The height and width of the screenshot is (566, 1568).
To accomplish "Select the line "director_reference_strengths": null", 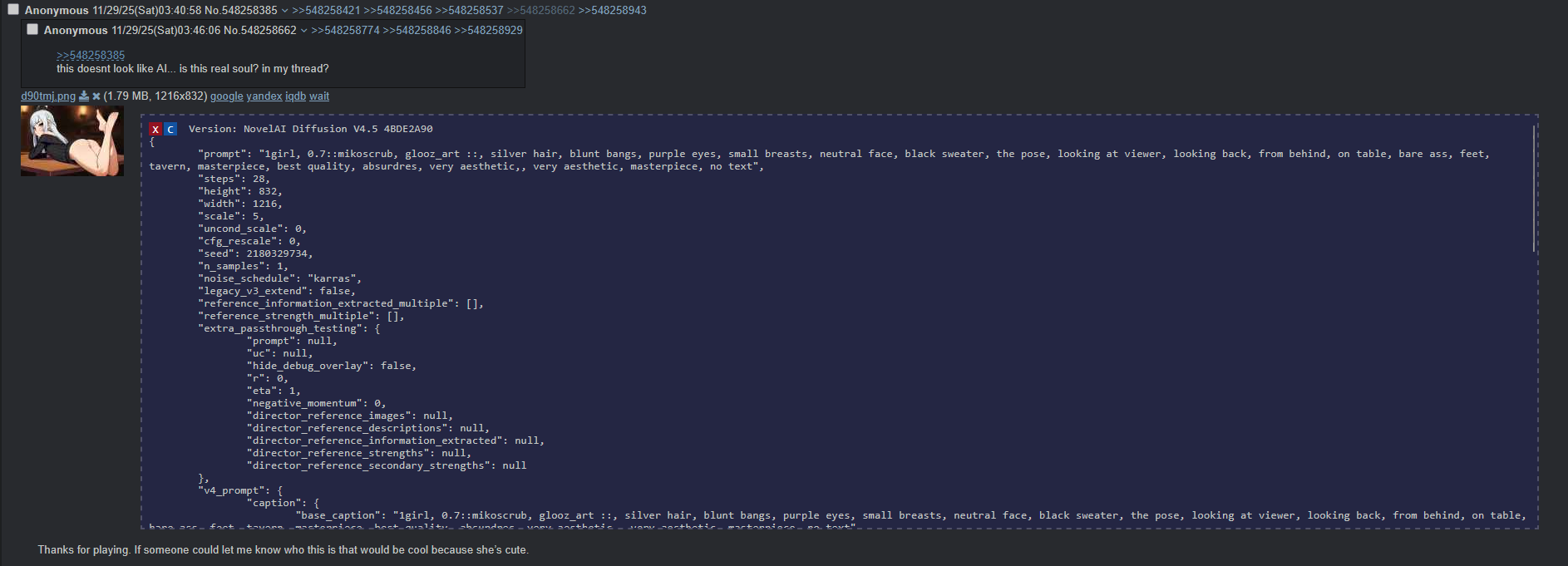I will tap(359, 453).
